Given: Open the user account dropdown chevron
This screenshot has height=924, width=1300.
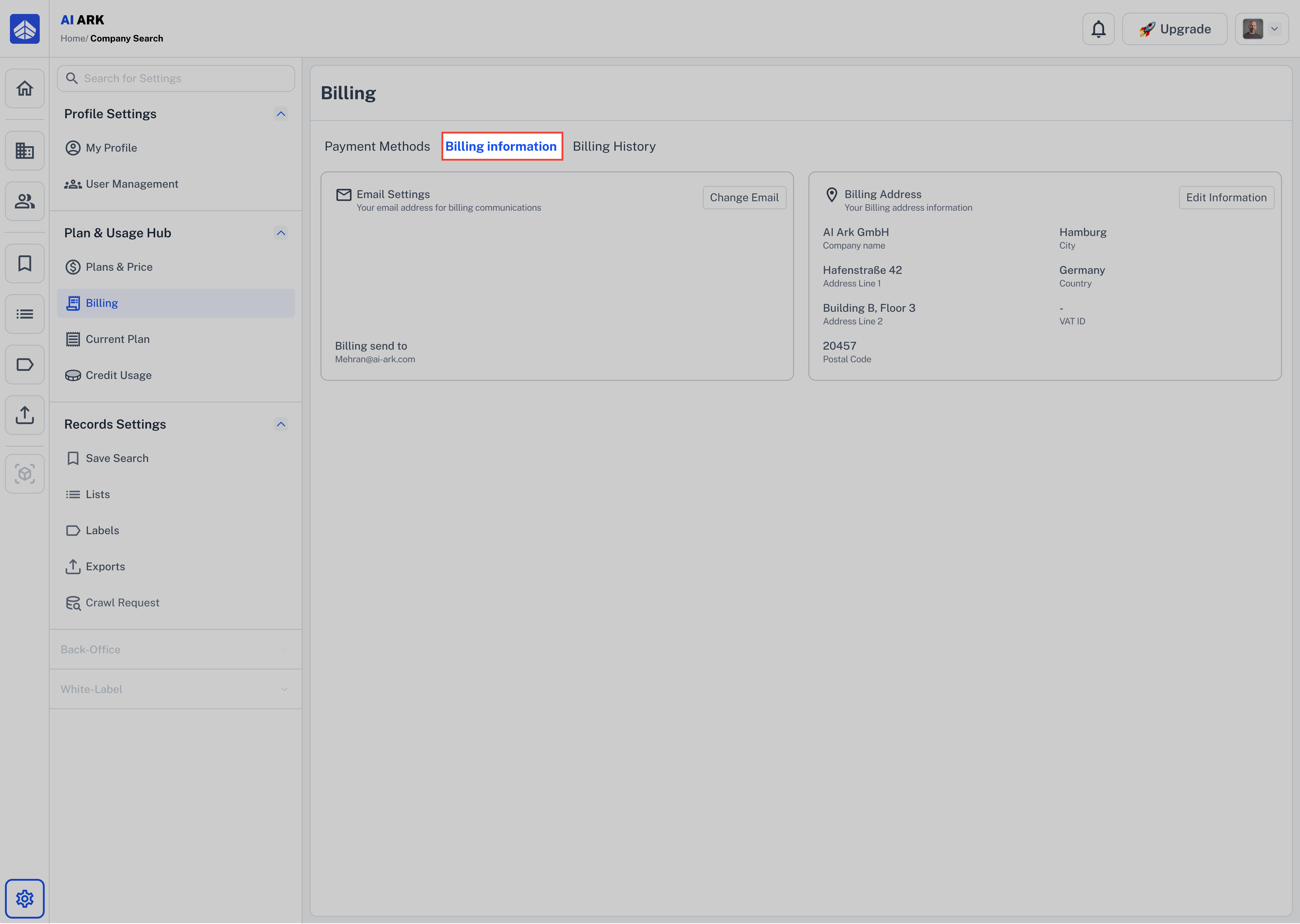Looking at the screenshot, I should (x=1274, y=29).
